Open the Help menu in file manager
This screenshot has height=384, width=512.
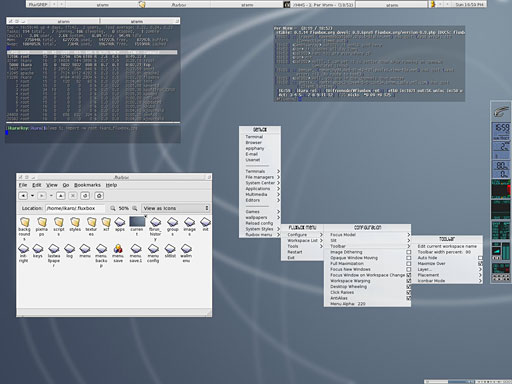point(111,185)
